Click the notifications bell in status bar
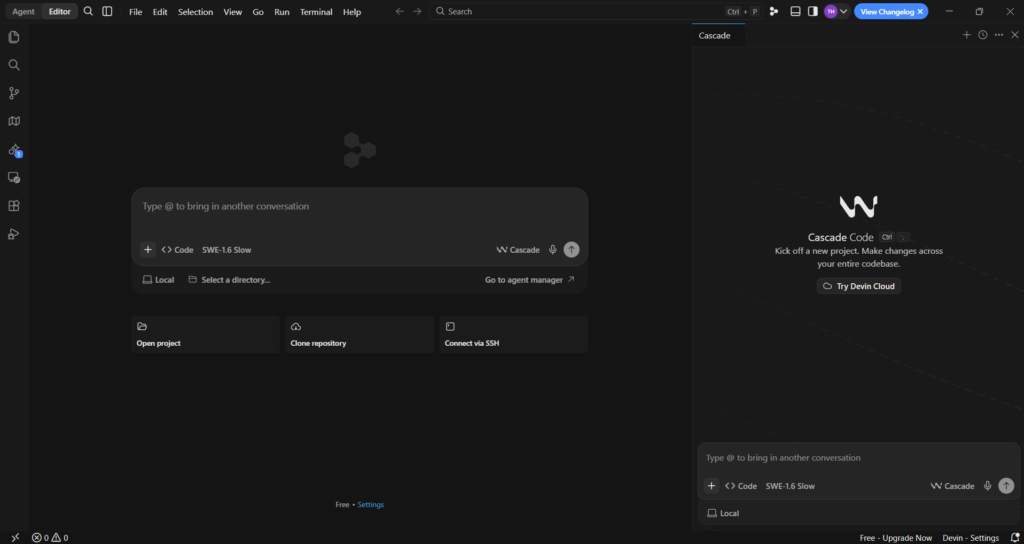 (x=1014, y=537)
